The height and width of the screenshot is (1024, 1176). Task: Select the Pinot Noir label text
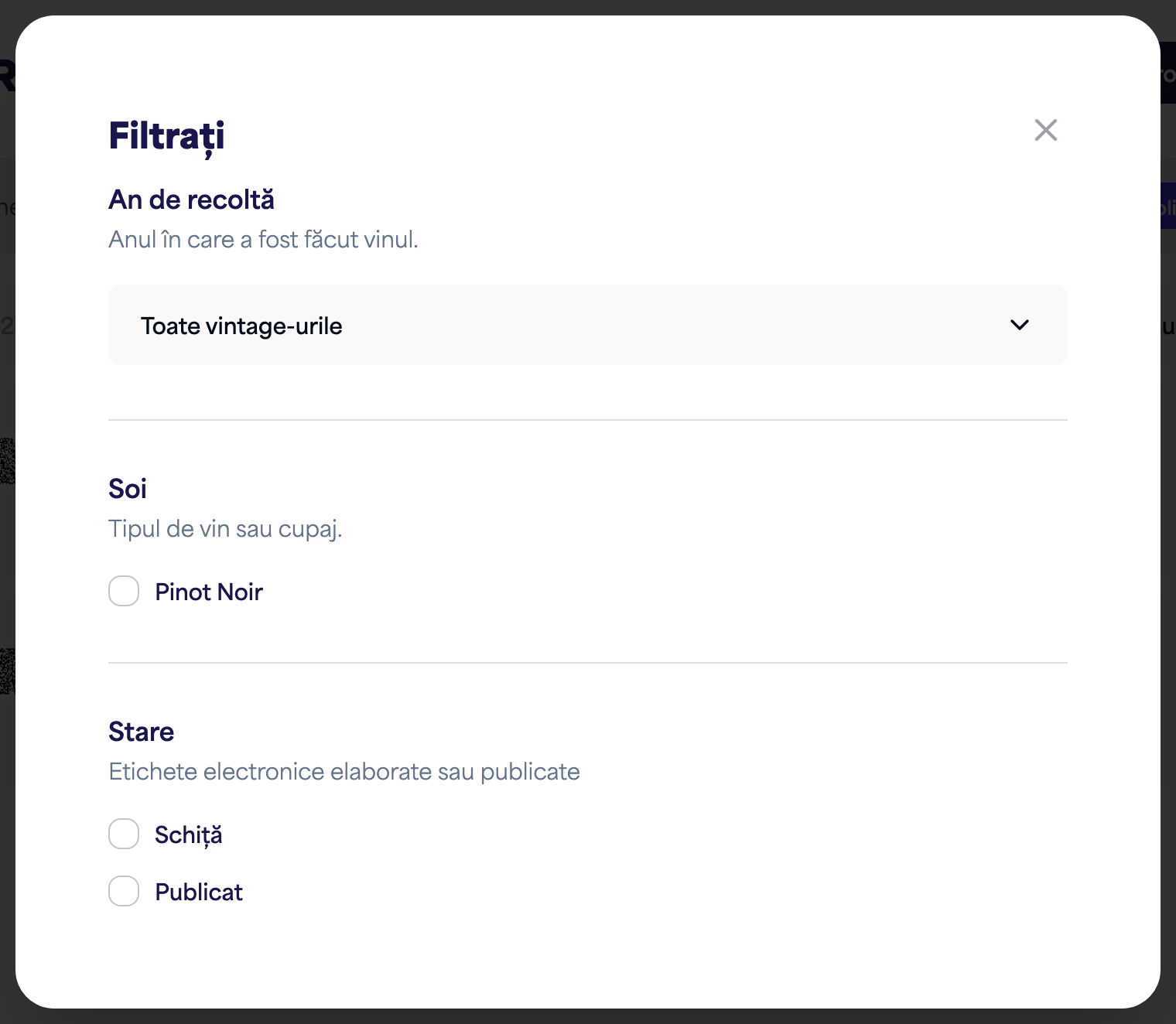point(209,592)
